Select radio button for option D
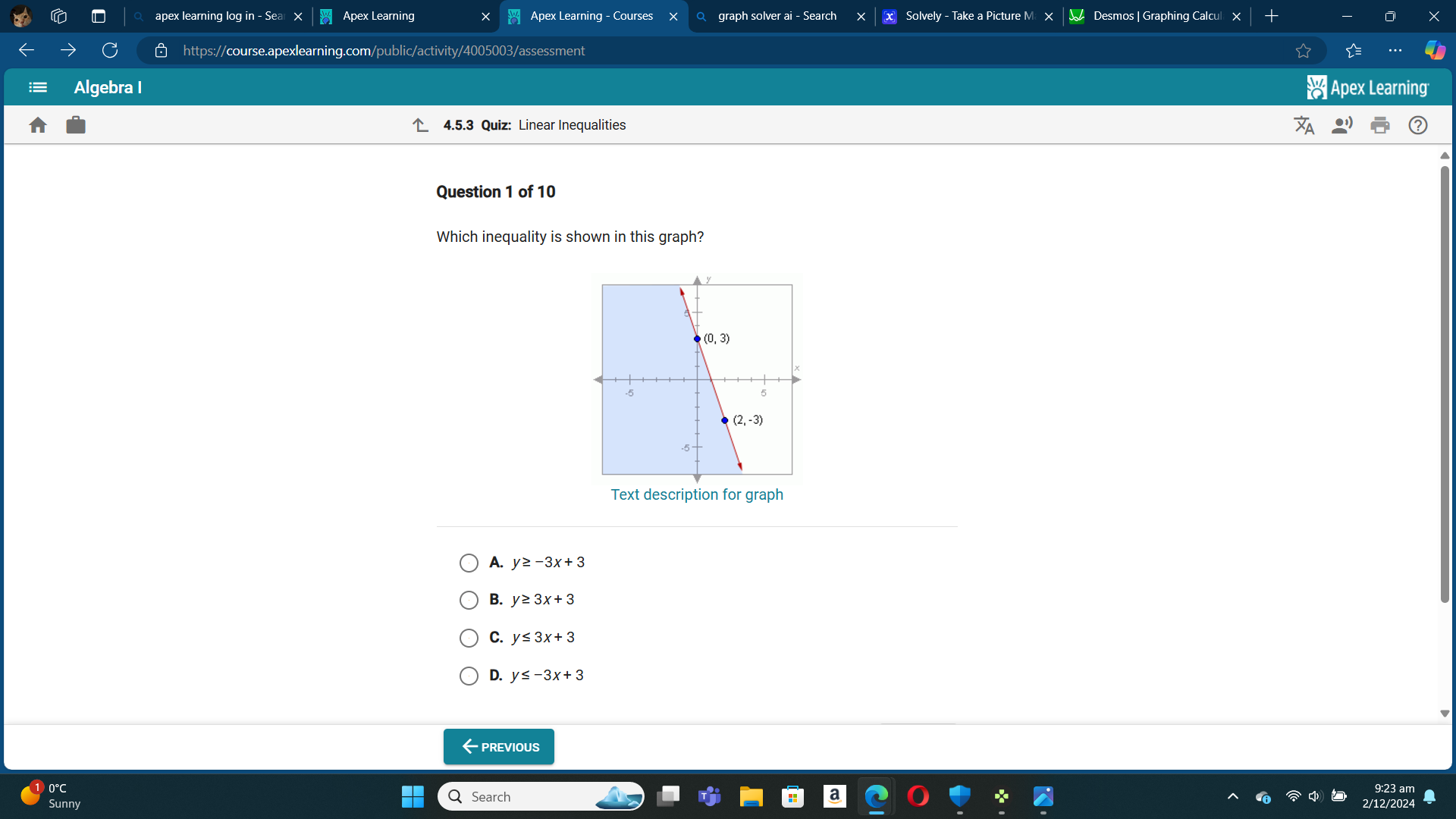Image resolution: width=1456 pixels, height=819 pixels. tap(467, 675)
